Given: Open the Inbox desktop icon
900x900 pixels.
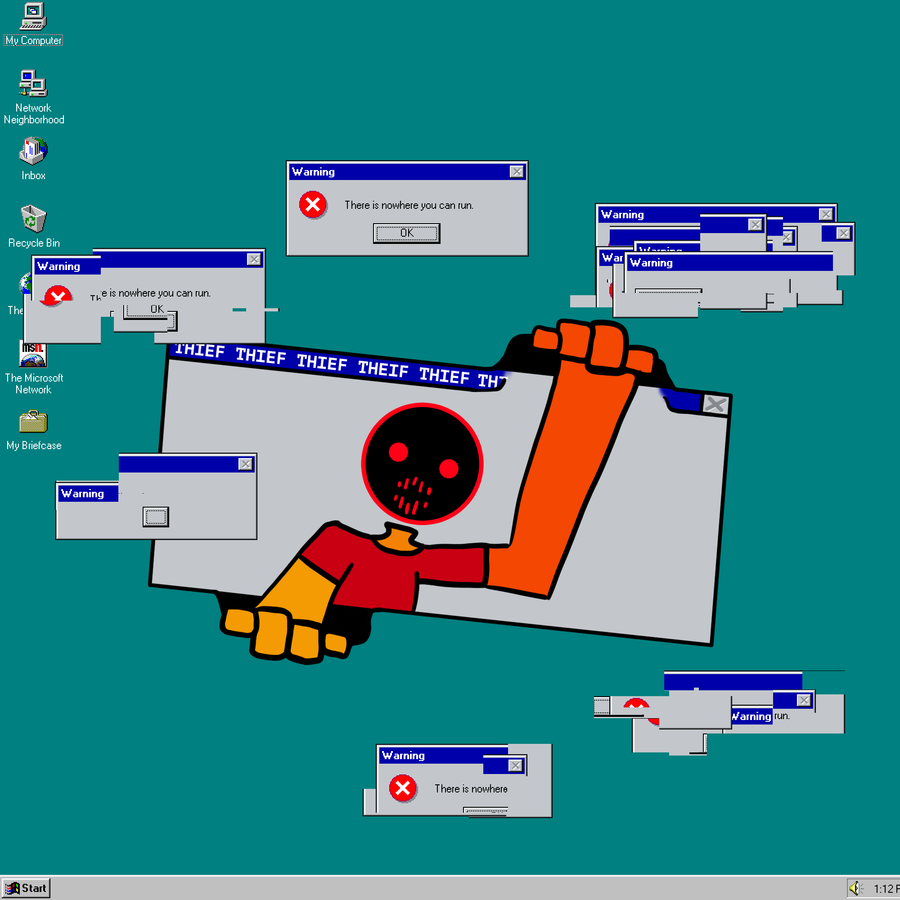Looking at the screenshot, I should coord(33,159).
